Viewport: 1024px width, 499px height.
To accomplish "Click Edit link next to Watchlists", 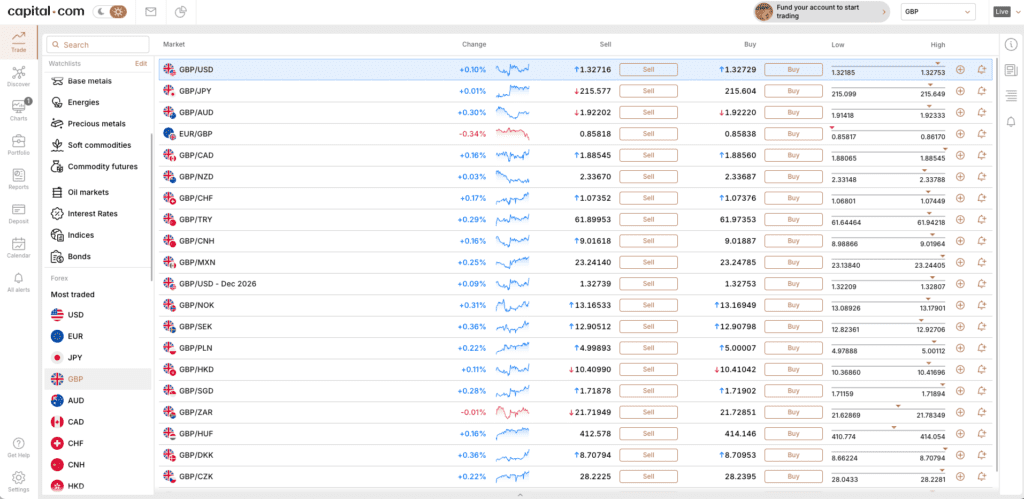I will coord(140,64).
